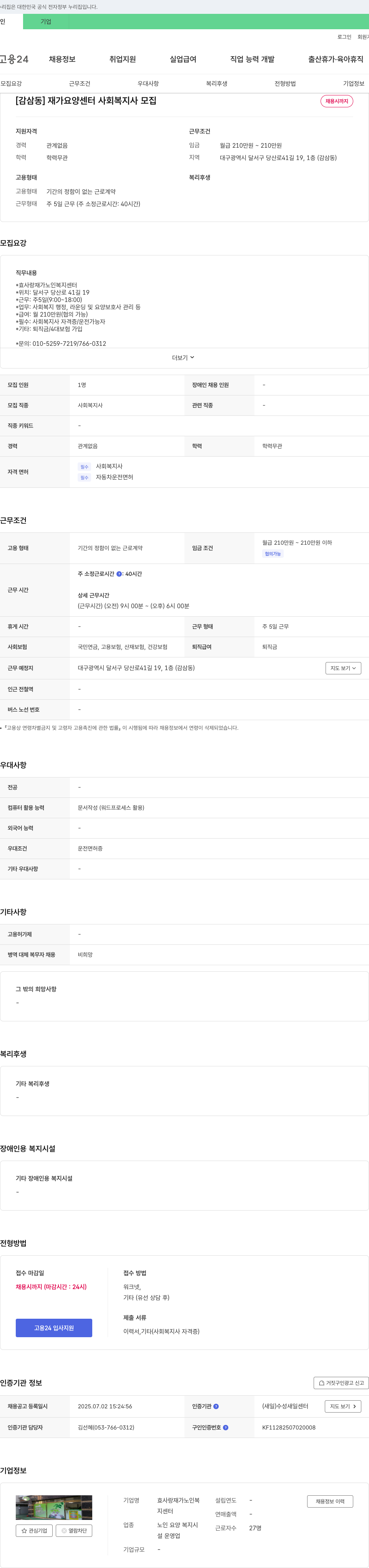Jump to the 기업정보 section tab
369x1568 pixels.
pyautogui.click(x=354, y=83)
